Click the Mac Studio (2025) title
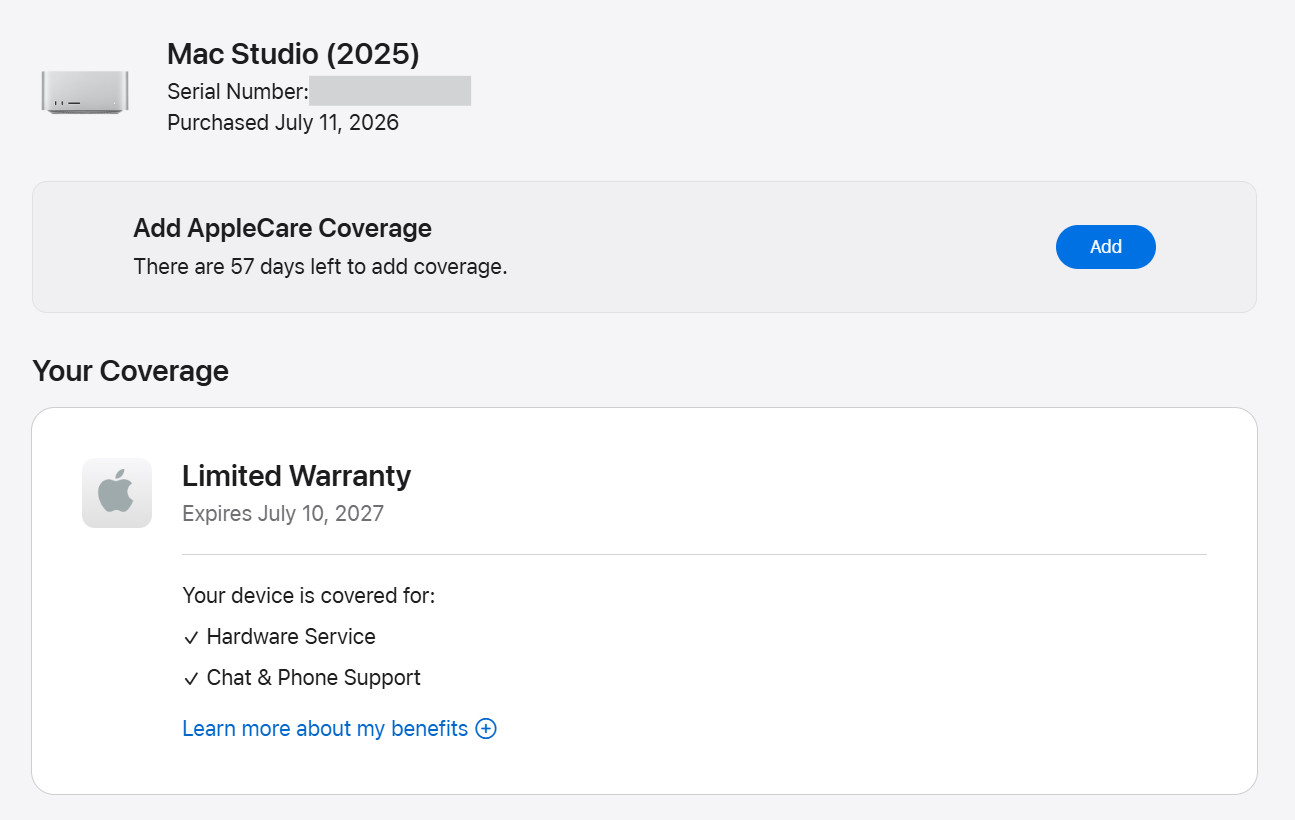 coord(293,53)
